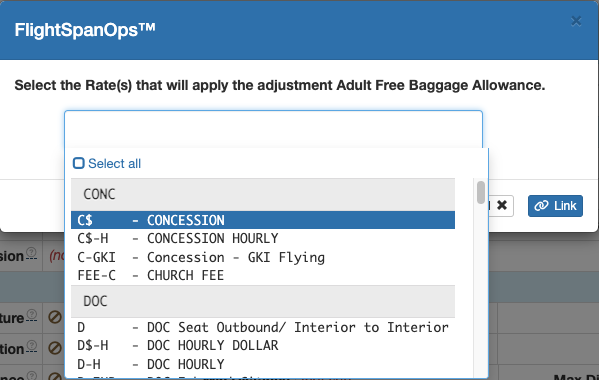Click the prohibited icon in the 'tion' row
599x380 pixels.
coord(55,348)
